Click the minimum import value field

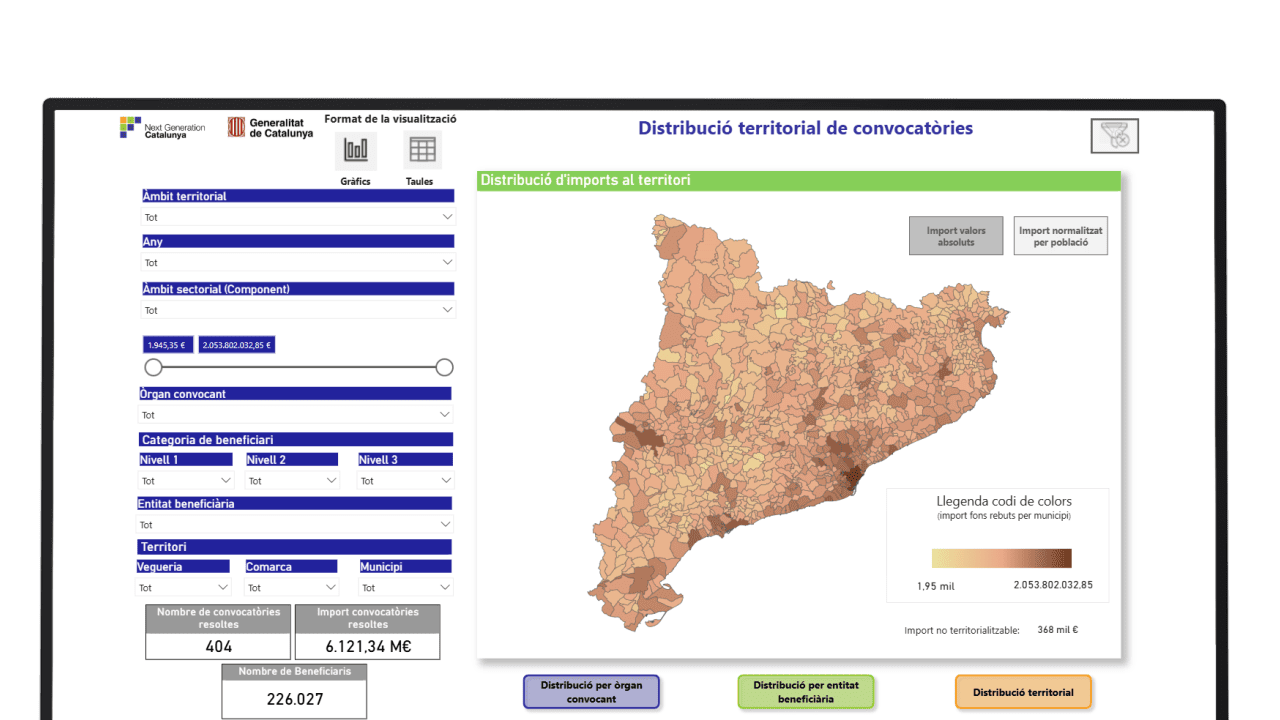click(167, 345)
